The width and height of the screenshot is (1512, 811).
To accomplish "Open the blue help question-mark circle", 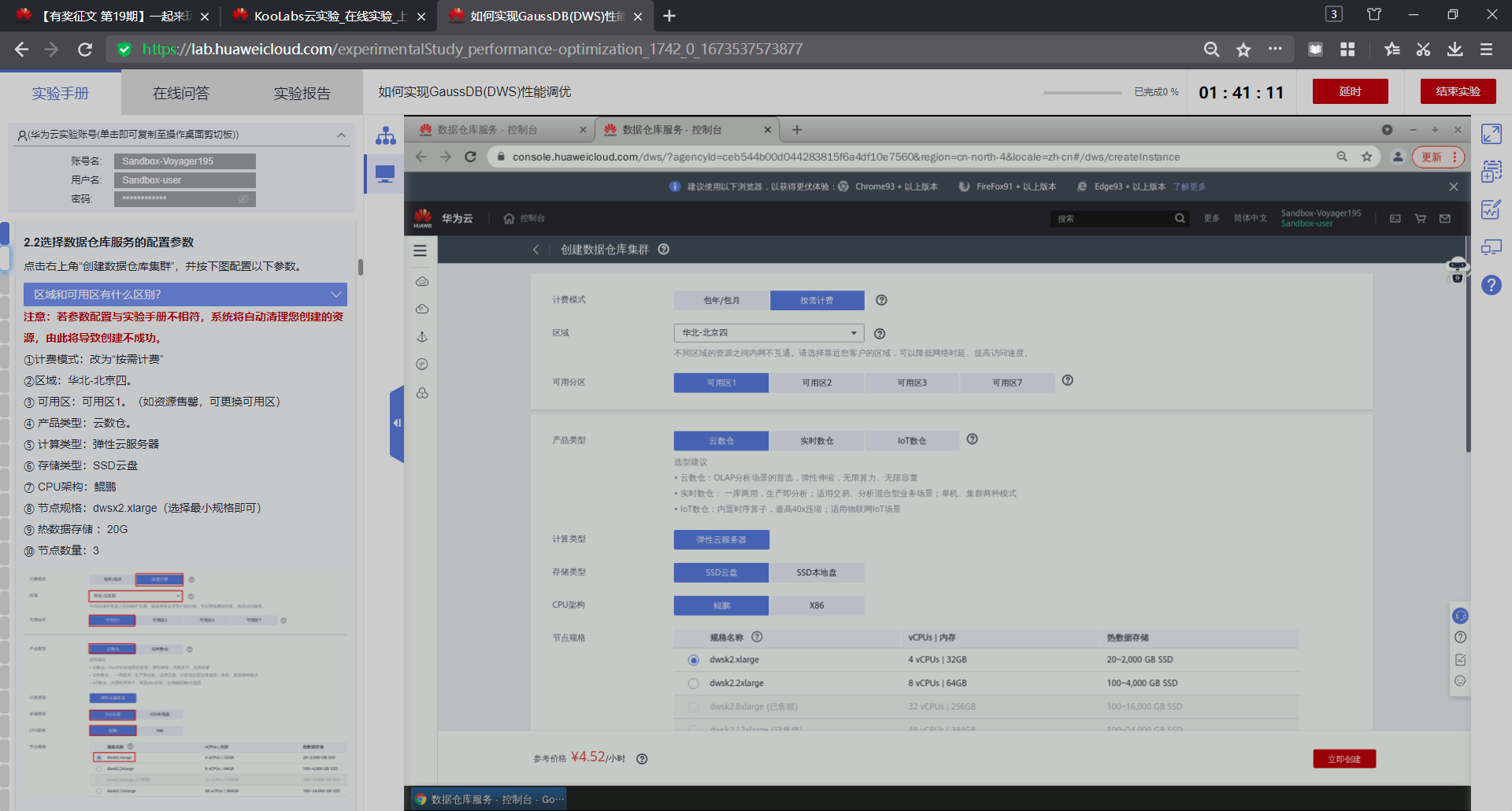I will pyautogui.click(x=1491, y=285).
